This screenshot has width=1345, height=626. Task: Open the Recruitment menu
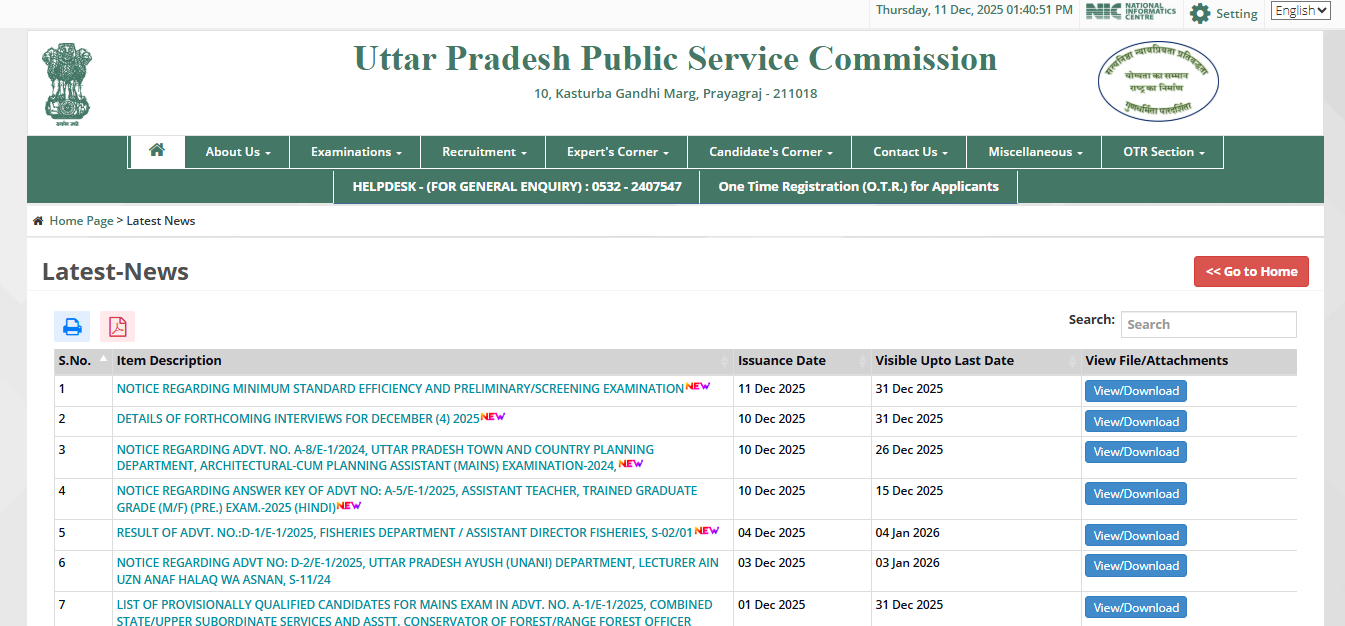483,152
